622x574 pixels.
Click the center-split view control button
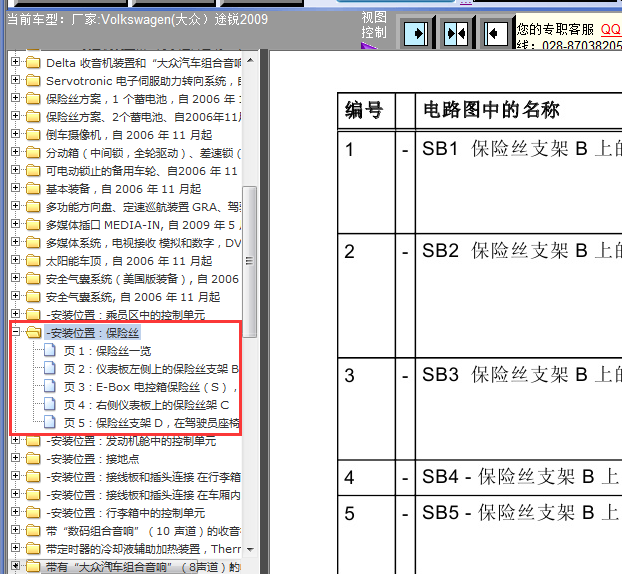point(456,33)
